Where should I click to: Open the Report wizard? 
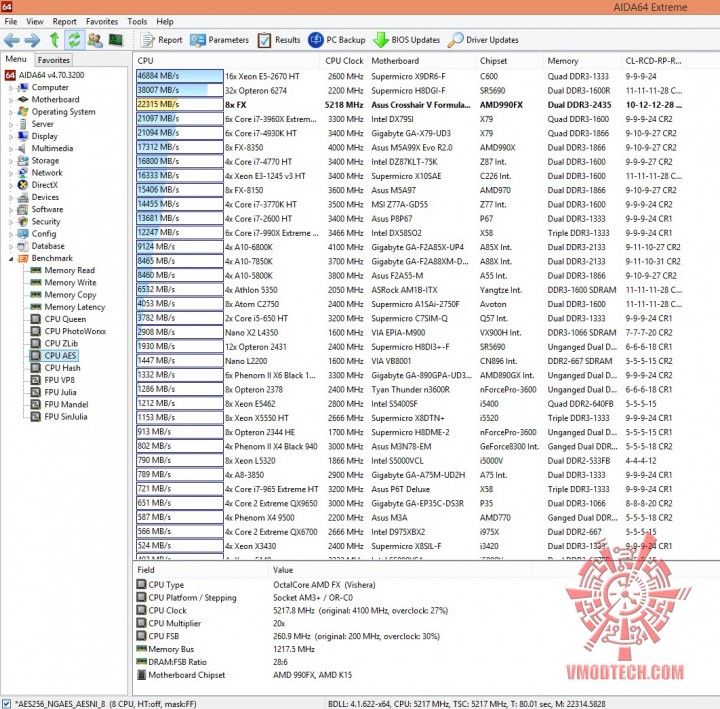pyautogui.click(x=161, y=40)
